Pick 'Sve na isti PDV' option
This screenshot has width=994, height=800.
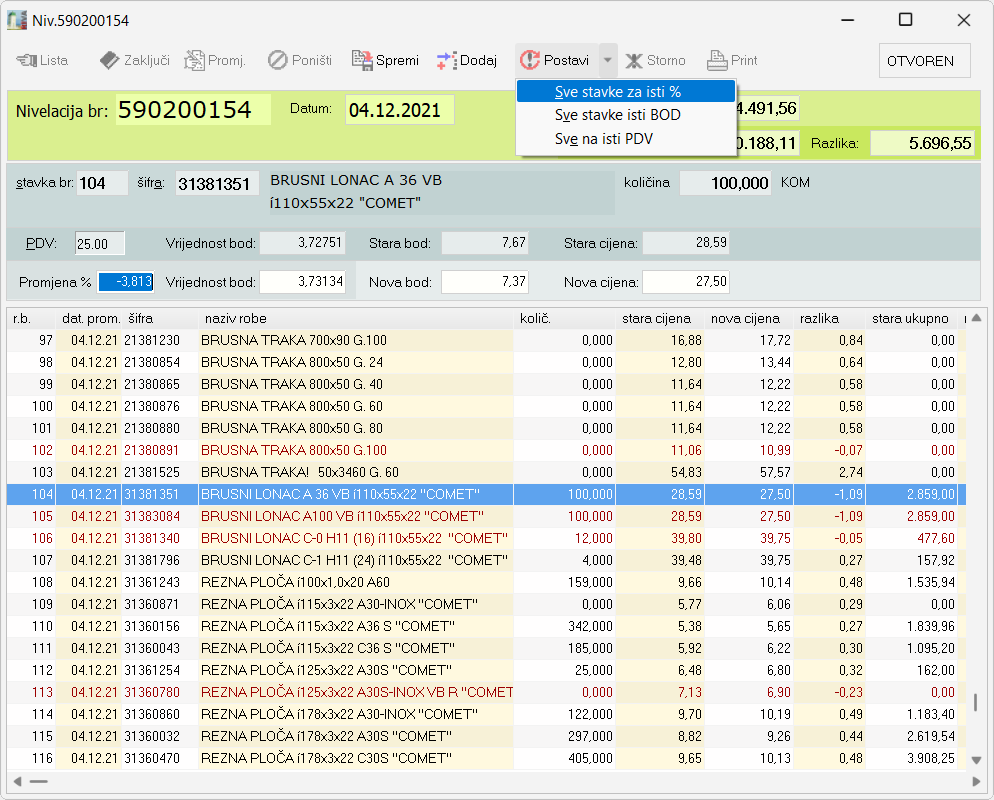click(603, 139)
